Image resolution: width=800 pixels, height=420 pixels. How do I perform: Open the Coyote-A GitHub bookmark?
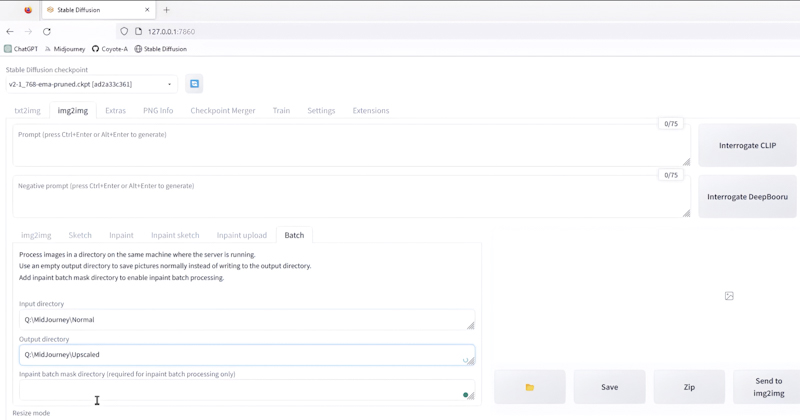click(x=110, y=49)
